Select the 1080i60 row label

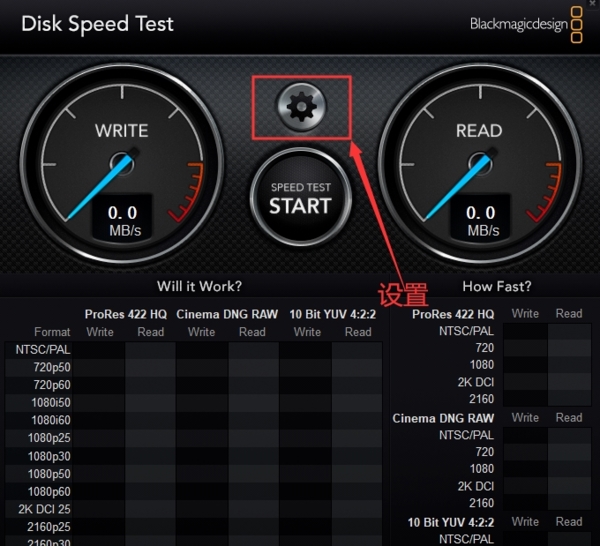[51, 420]
